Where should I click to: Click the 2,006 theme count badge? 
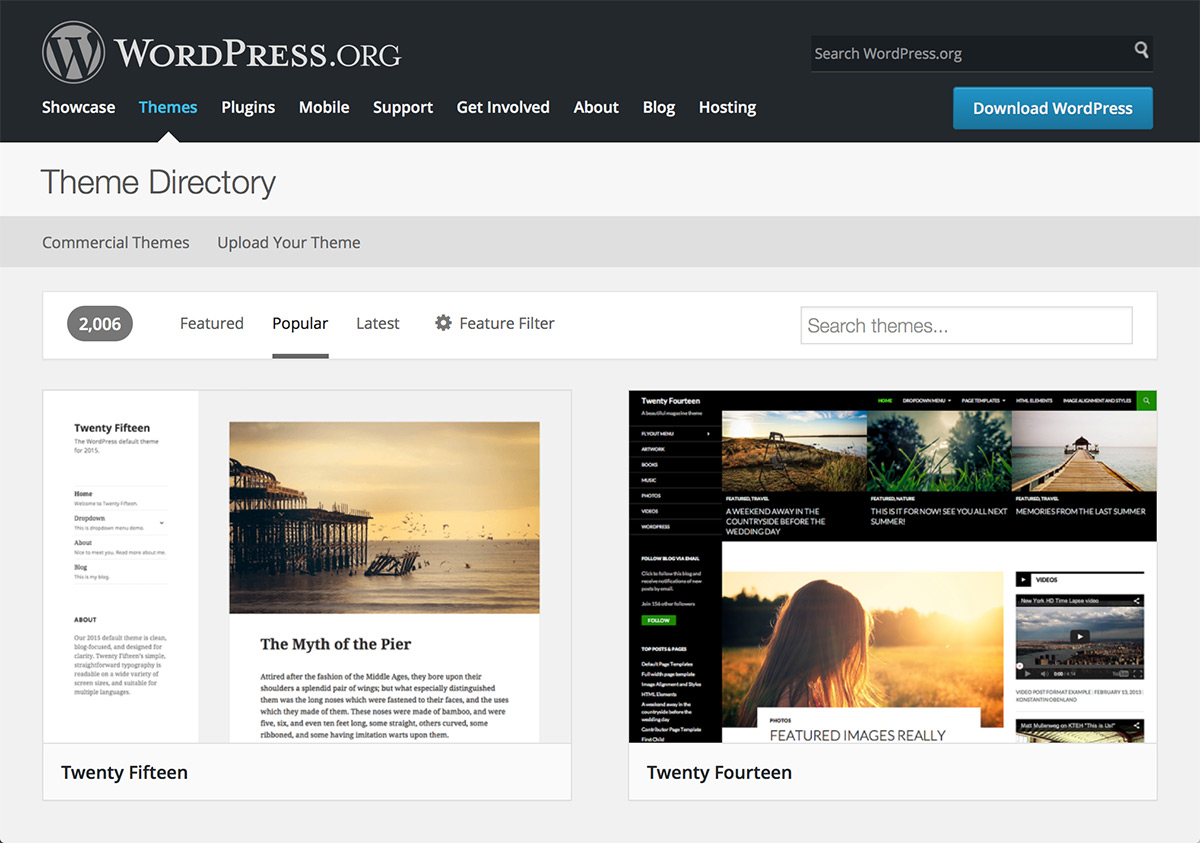coord(100,323)
